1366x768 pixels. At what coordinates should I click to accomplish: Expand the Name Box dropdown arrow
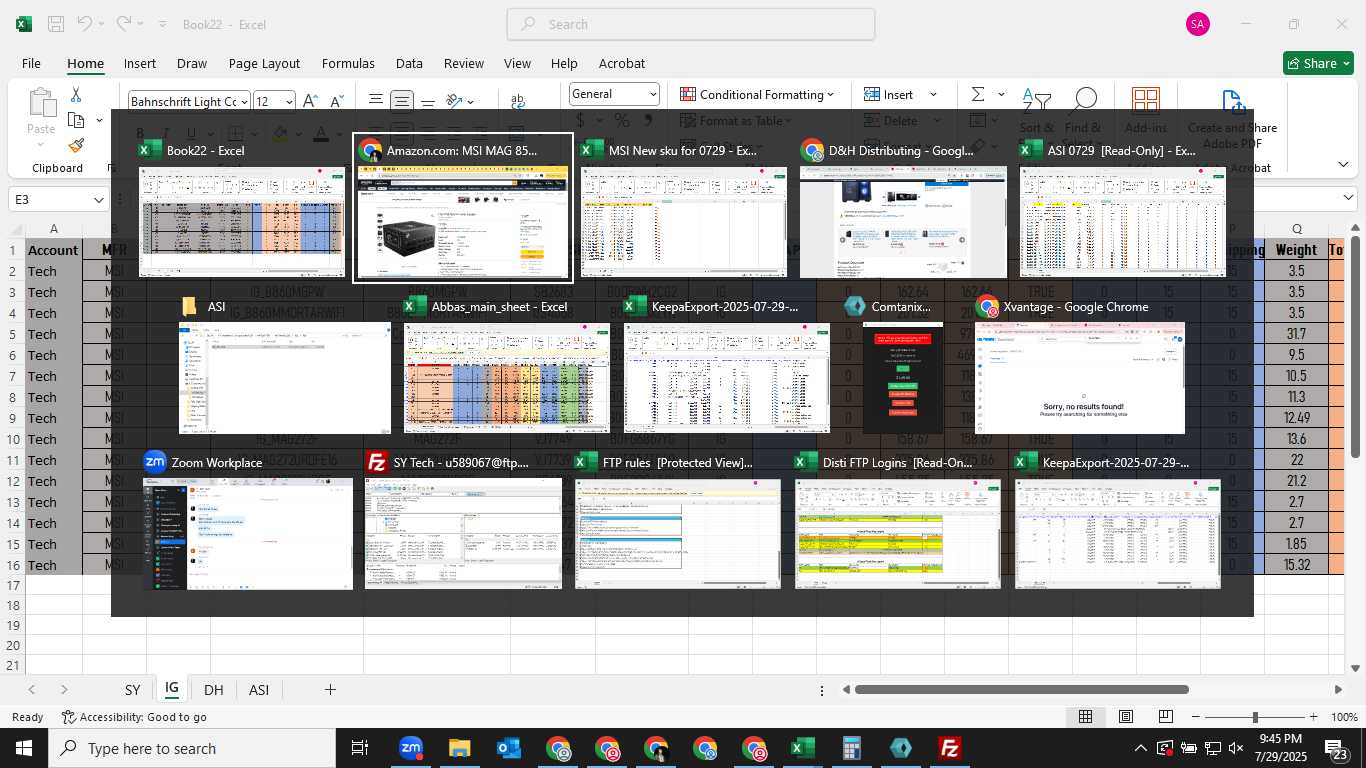(x=98, y=200)
